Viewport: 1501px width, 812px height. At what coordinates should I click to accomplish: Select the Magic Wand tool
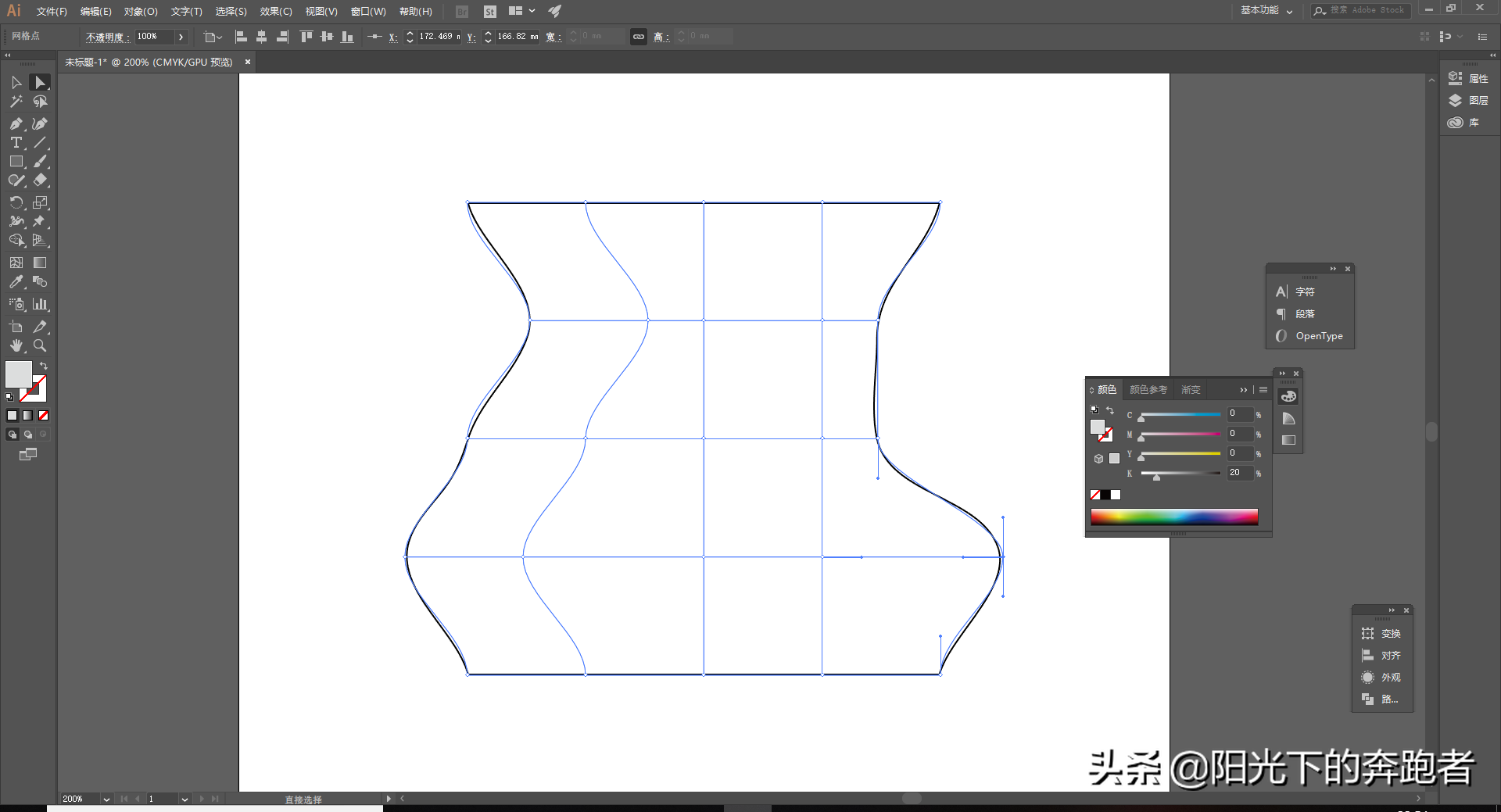(16, 102)
